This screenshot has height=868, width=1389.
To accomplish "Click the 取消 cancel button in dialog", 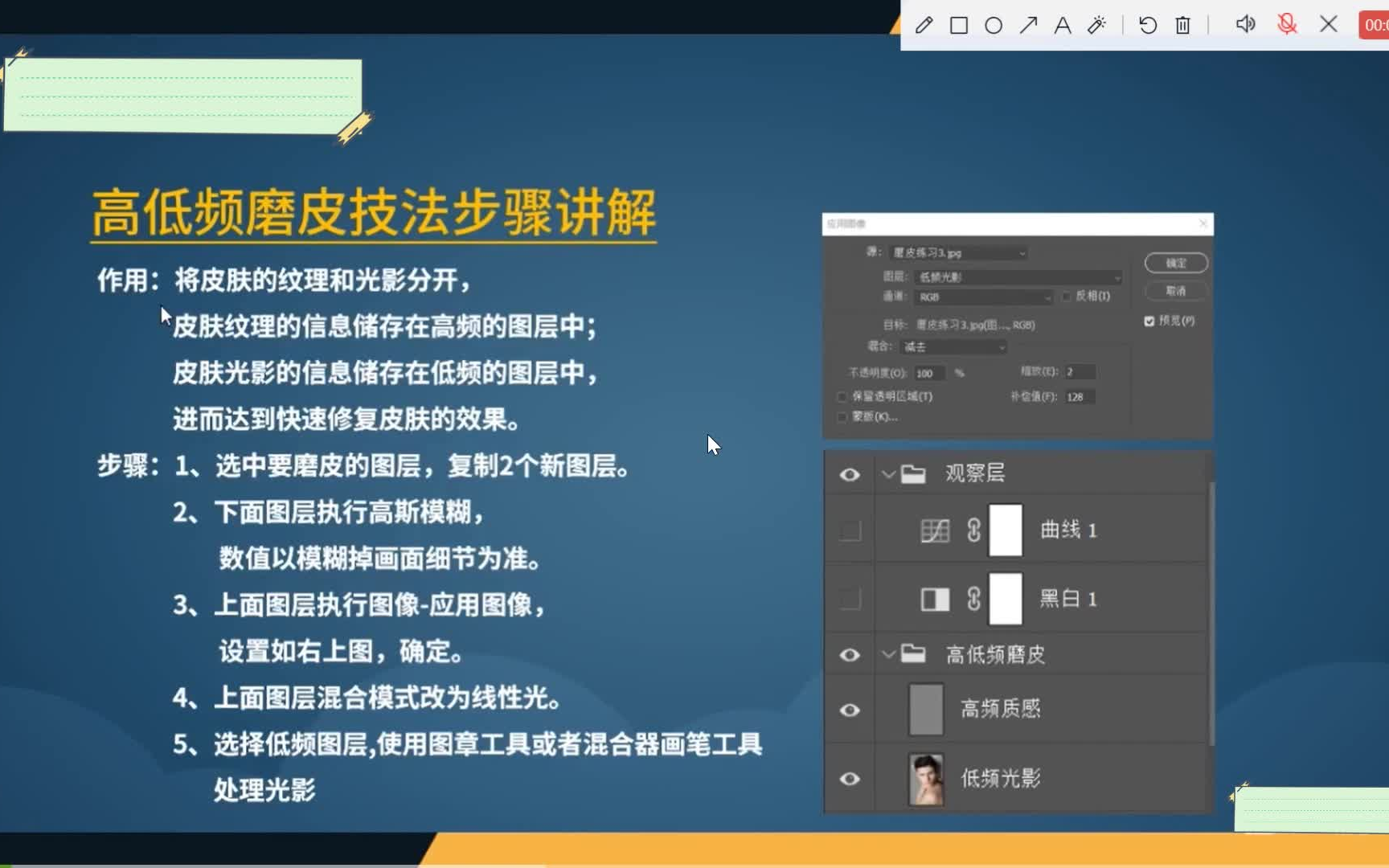I will pos(1176,291).
